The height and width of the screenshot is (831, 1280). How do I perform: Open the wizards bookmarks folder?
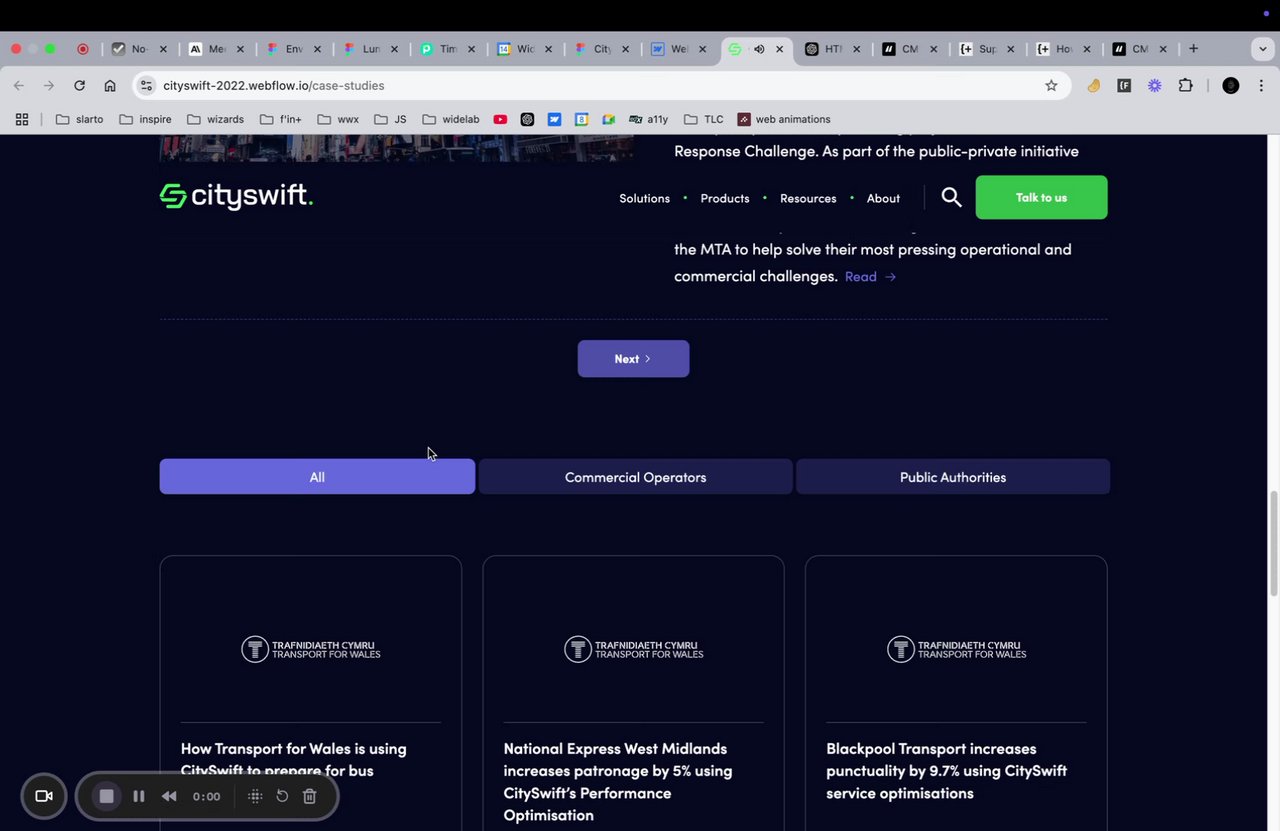pos(215,119)
